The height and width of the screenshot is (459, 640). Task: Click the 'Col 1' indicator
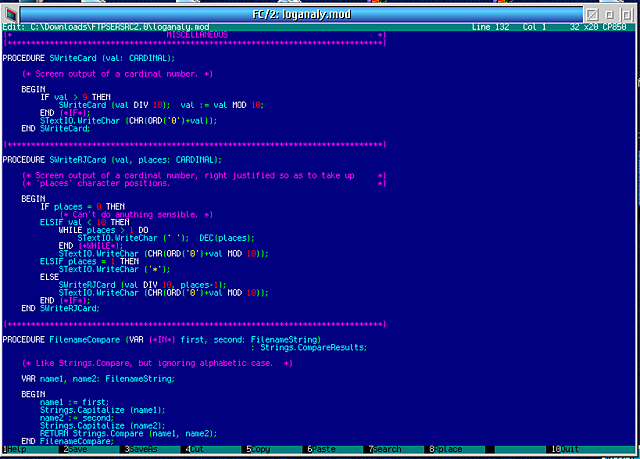coord(534,27)
